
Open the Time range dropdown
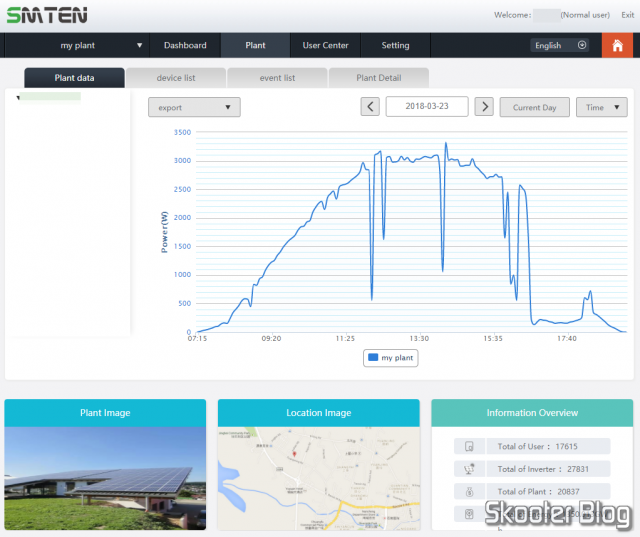[x=602, y=107]
